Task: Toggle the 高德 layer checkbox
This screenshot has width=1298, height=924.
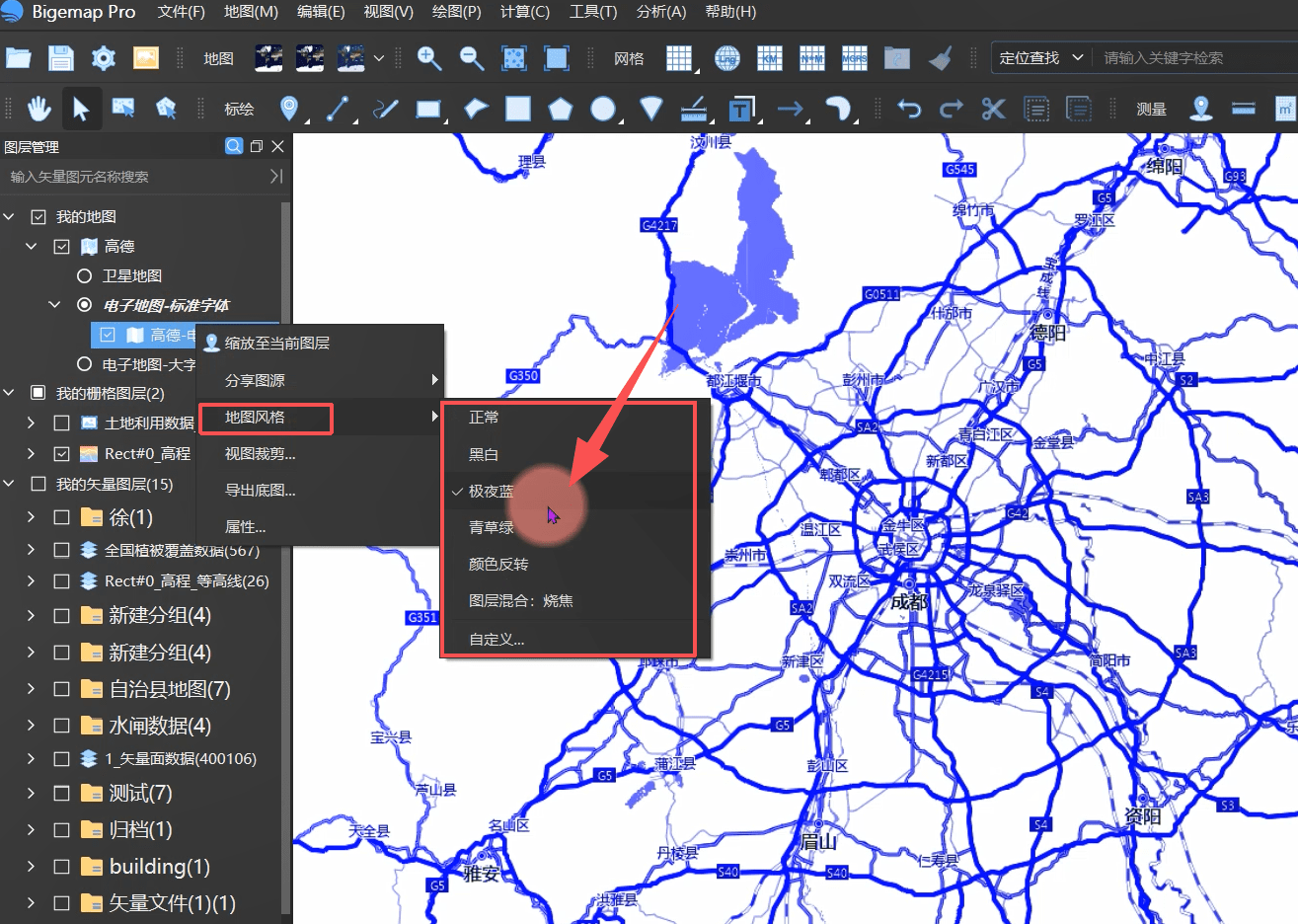Action: point(61,247)
